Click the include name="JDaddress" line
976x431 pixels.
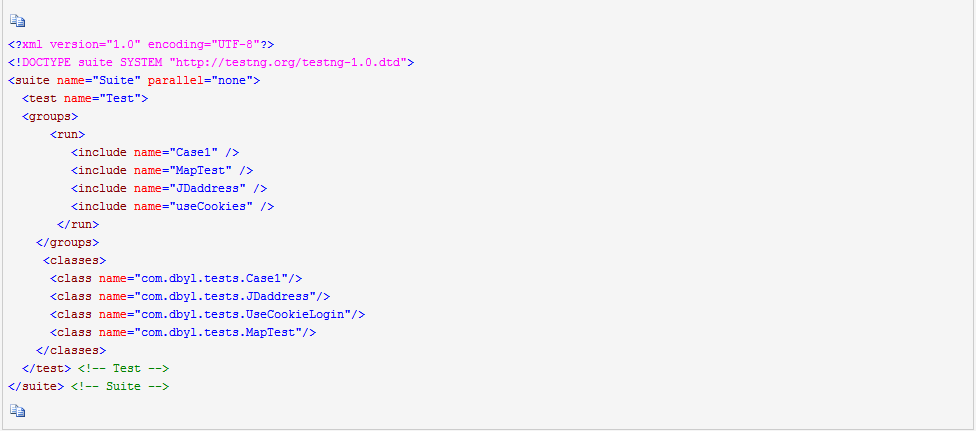click(169, 188)
